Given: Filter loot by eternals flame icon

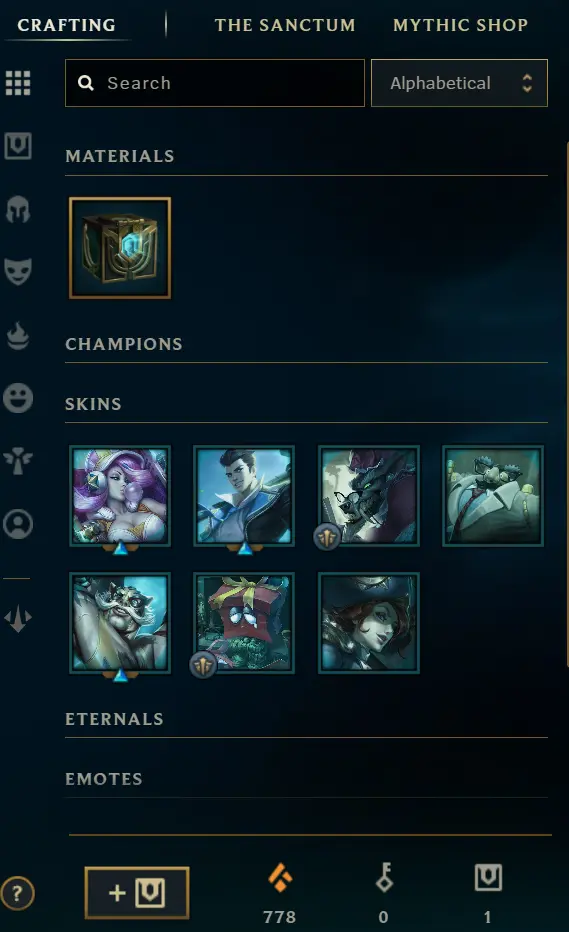Looking at the screenshot, I should coord(18,336).
